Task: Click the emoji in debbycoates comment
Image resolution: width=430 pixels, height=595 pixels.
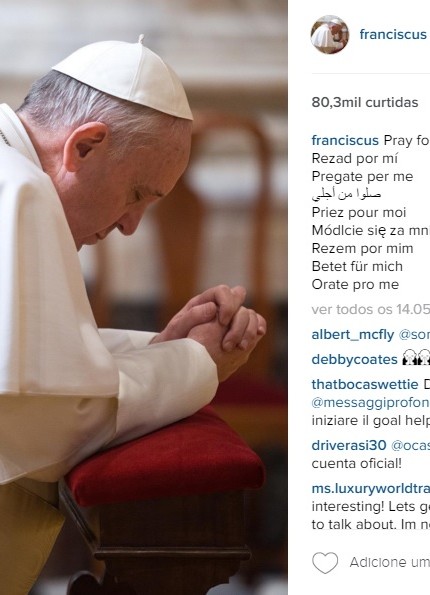Action: pos(416,359)
